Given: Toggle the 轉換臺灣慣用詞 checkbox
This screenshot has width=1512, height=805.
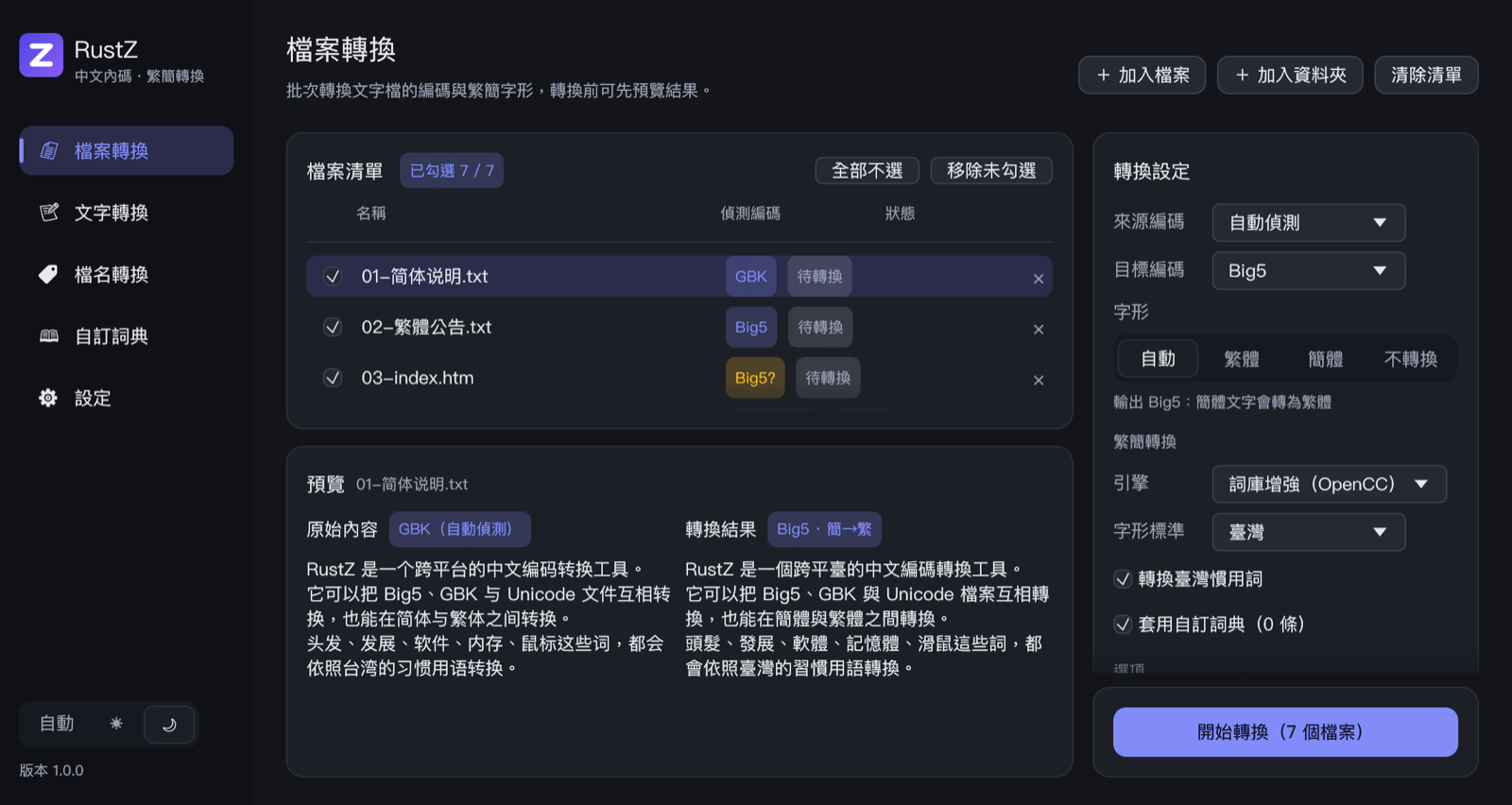Looking at the screenshot, I should coord(1123,579).
